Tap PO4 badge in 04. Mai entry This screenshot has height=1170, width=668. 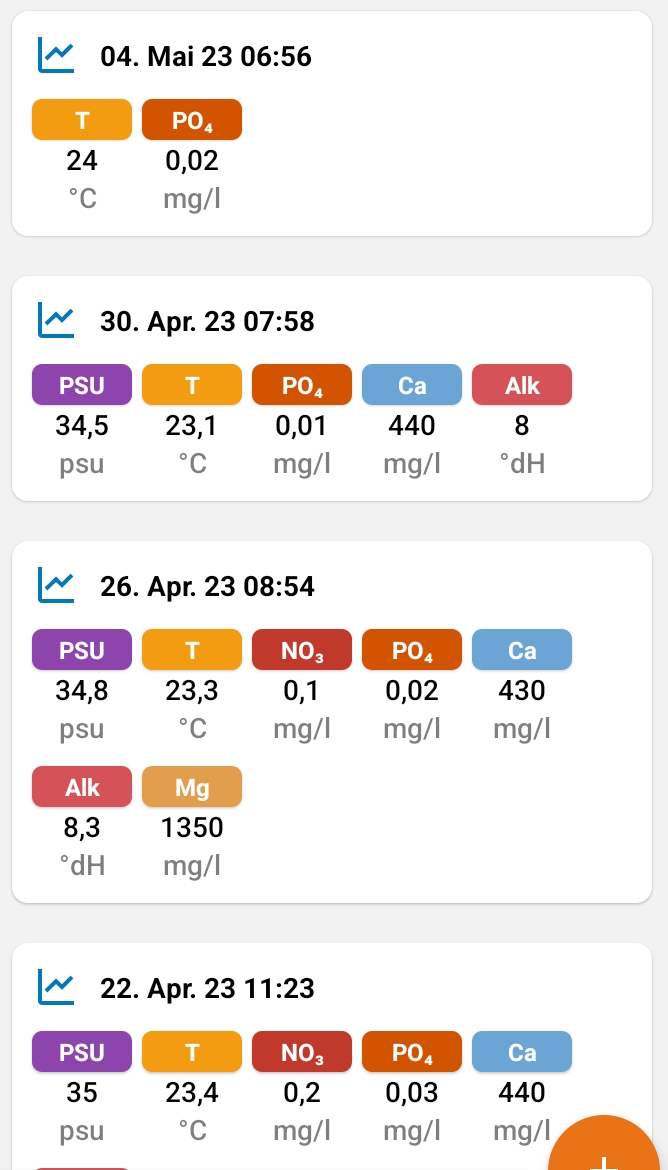coord(192,120)
